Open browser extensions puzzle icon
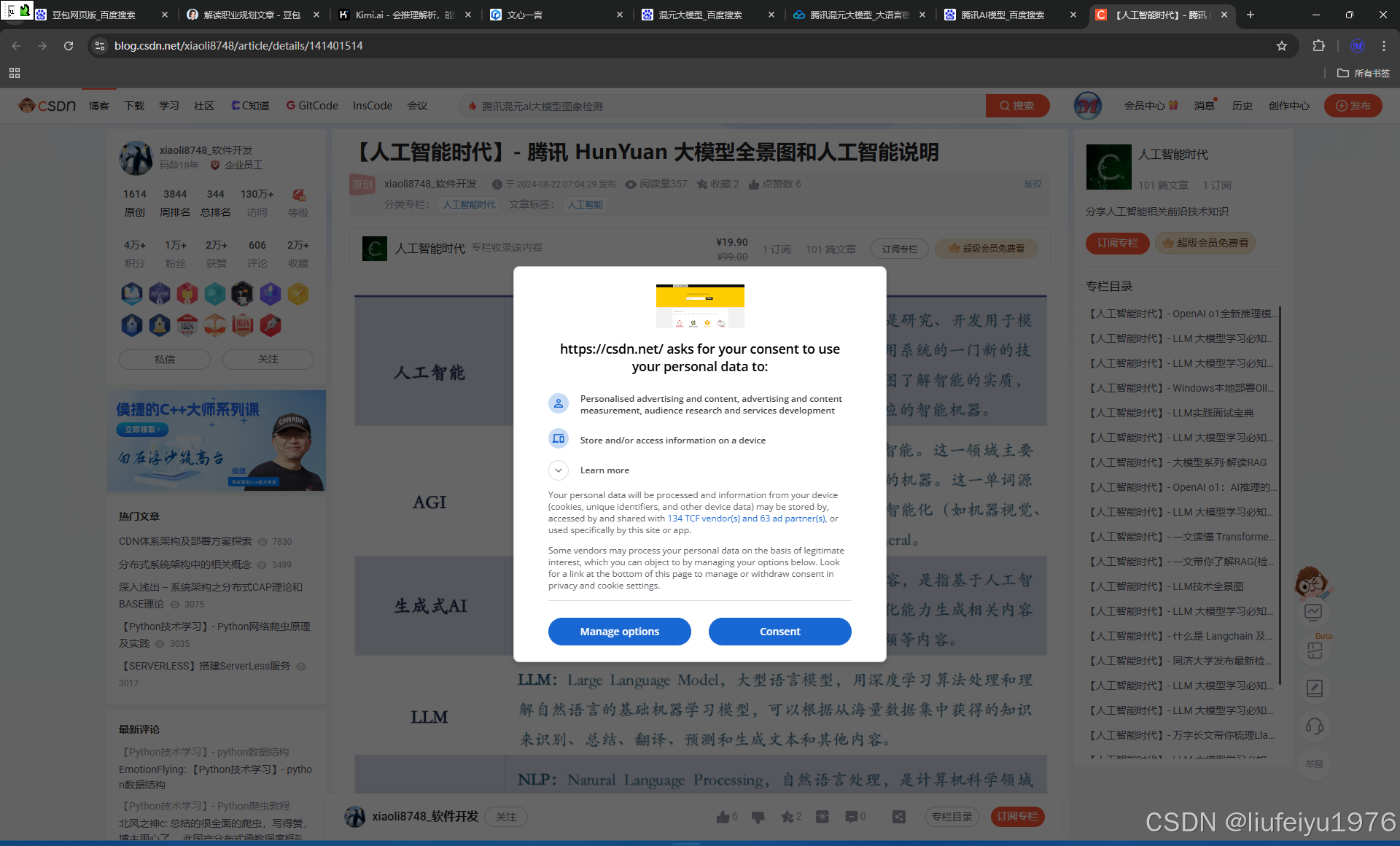 coord(1318,46)
